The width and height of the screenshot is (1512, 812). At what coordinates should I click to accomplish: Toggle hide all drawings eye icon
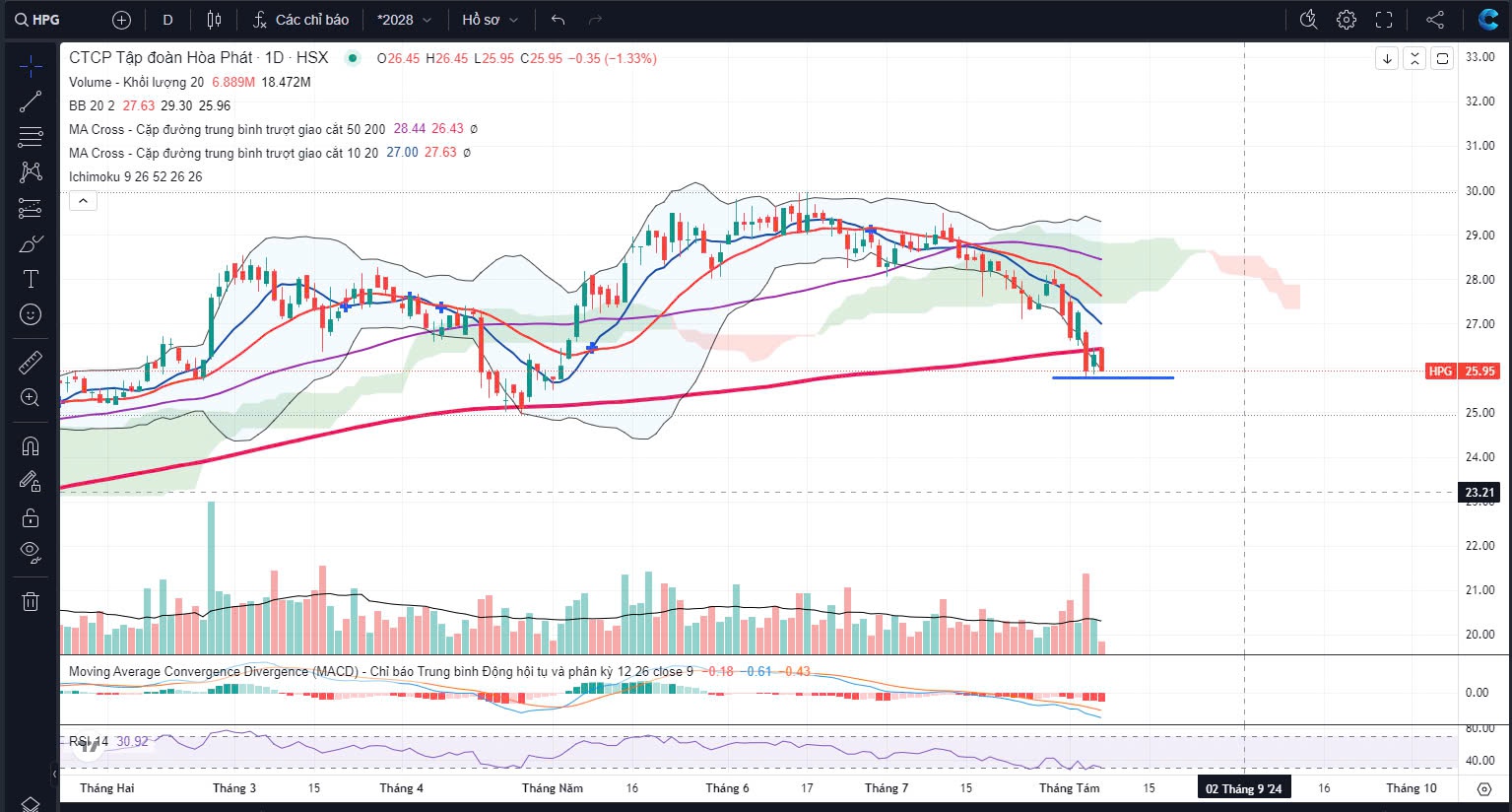31,552
